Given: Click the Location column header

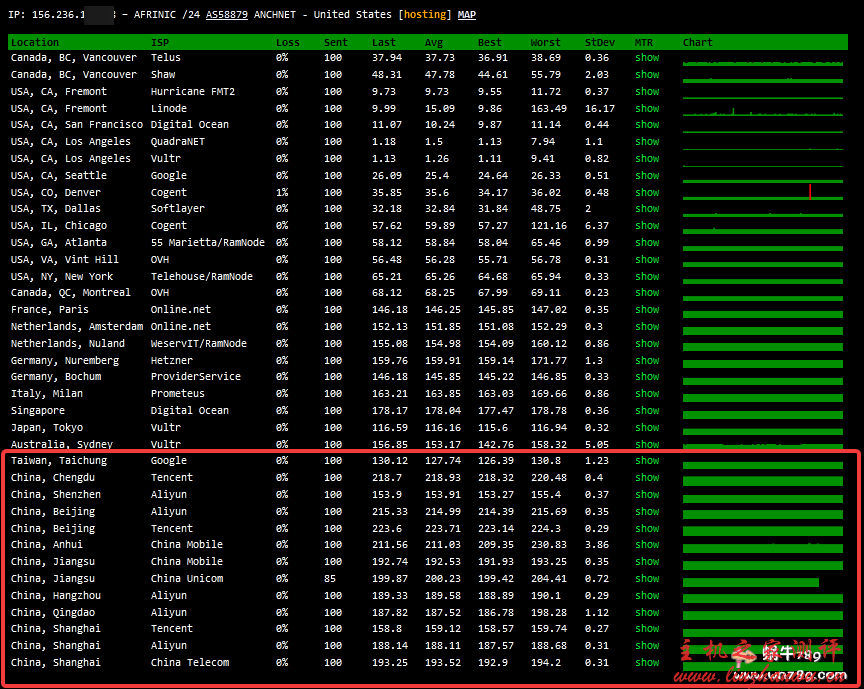Looking at the screenshot, I should [x=35, y=42].
